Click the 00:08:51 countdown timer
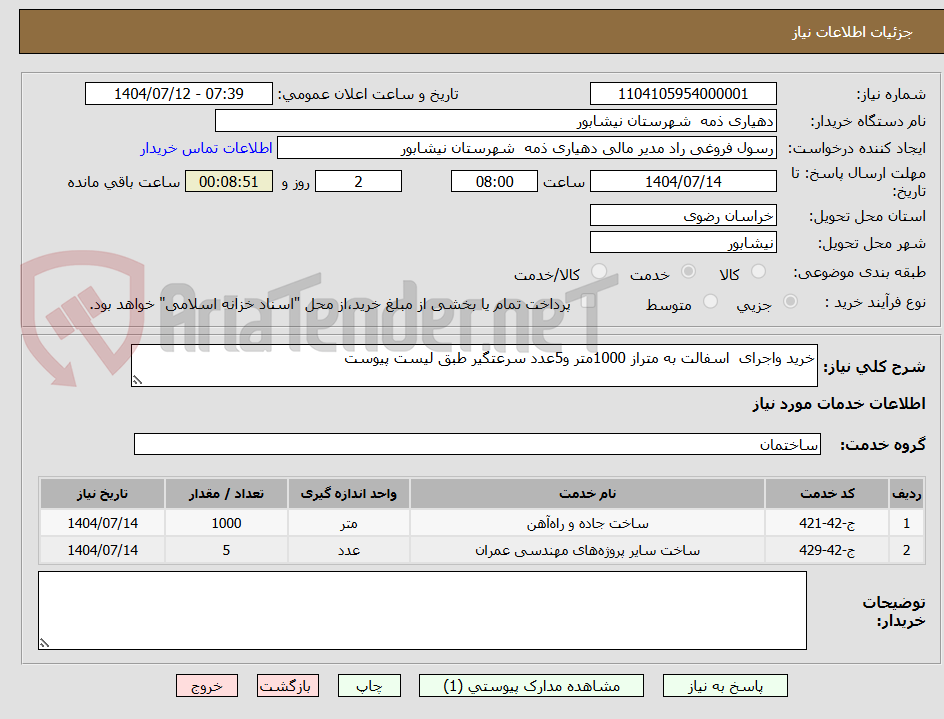 227,181
